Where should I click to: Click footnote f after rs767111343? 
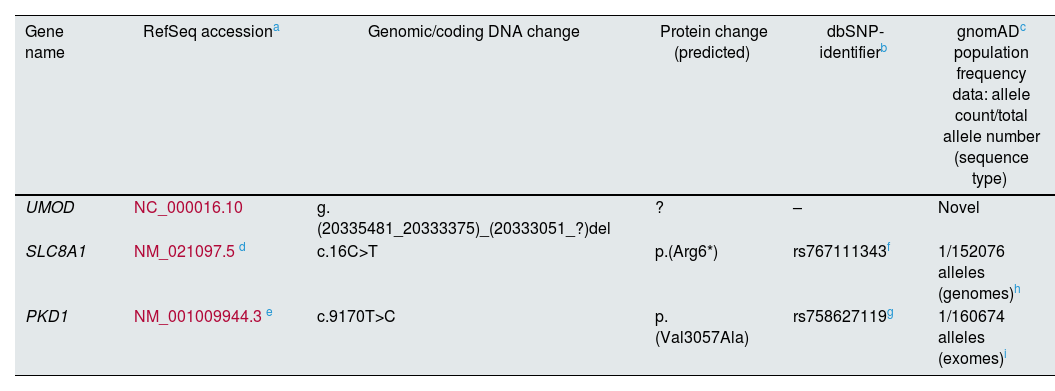pyautogui.click(x=889, y=248)
